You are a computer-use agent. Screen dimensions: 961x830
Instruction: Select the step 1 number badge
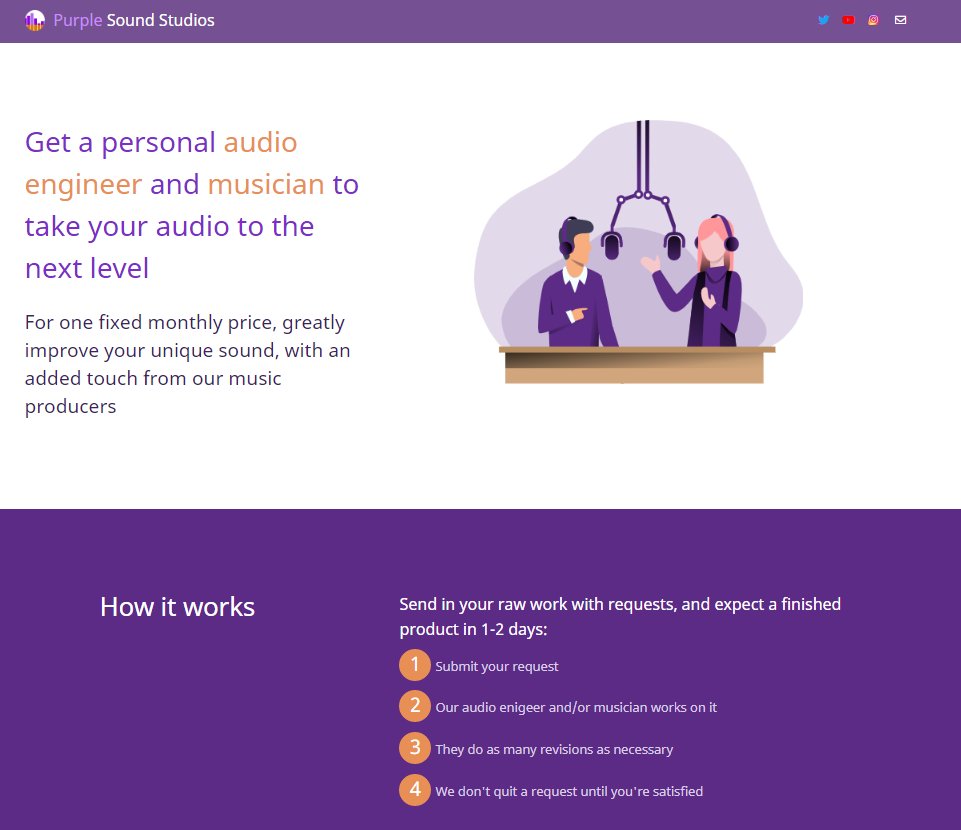[415, 664]
